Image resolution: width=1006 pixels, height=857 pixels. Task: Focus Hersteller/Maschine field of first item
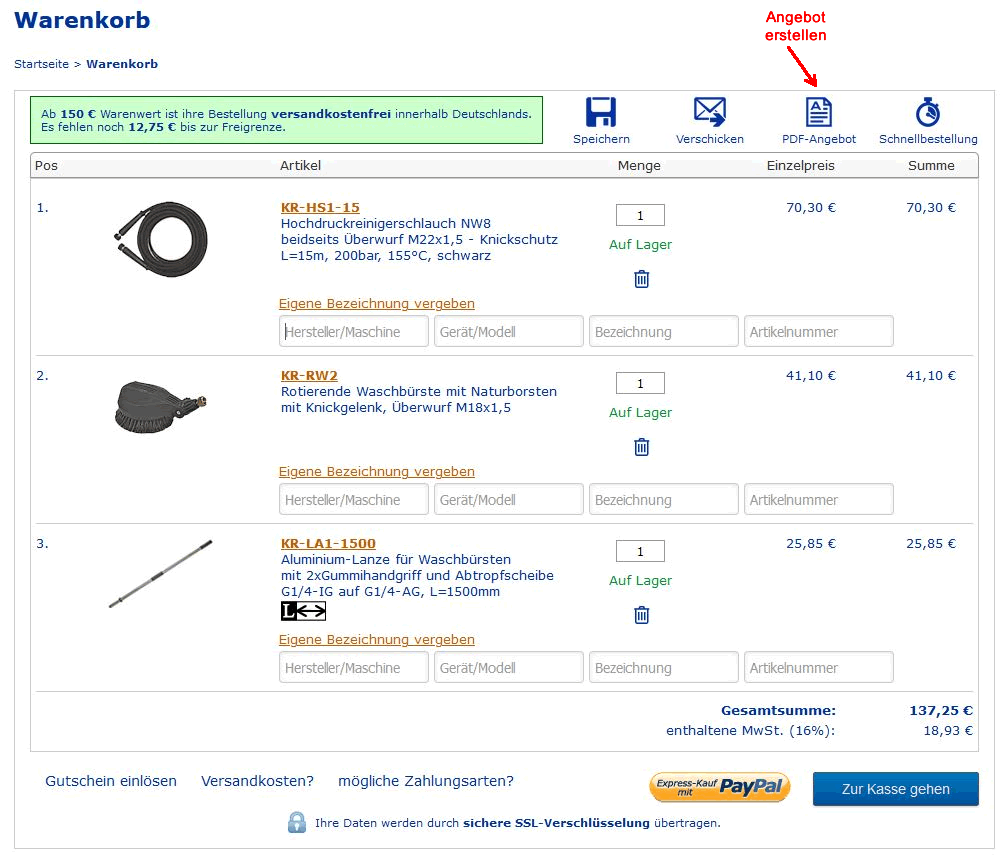pyautogui.click(x=354, y=331)
